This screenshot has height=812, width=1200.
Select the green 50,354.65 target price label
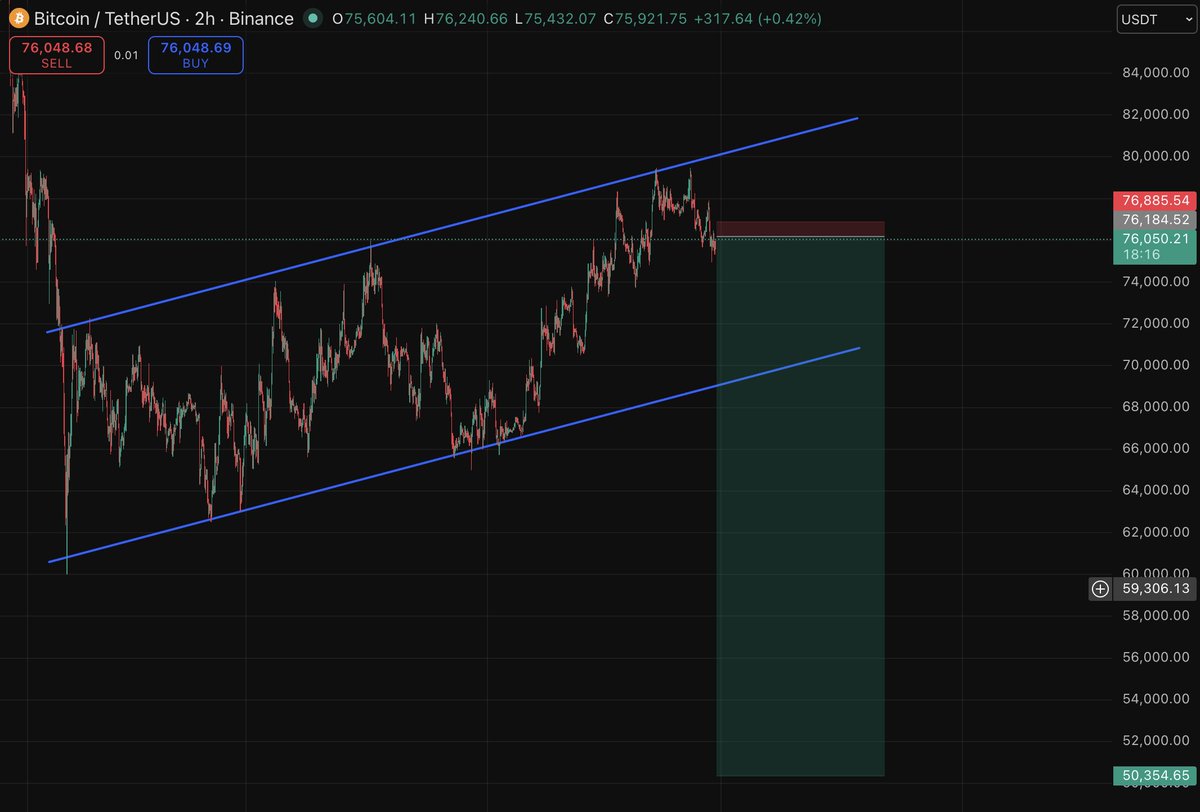1153,775
